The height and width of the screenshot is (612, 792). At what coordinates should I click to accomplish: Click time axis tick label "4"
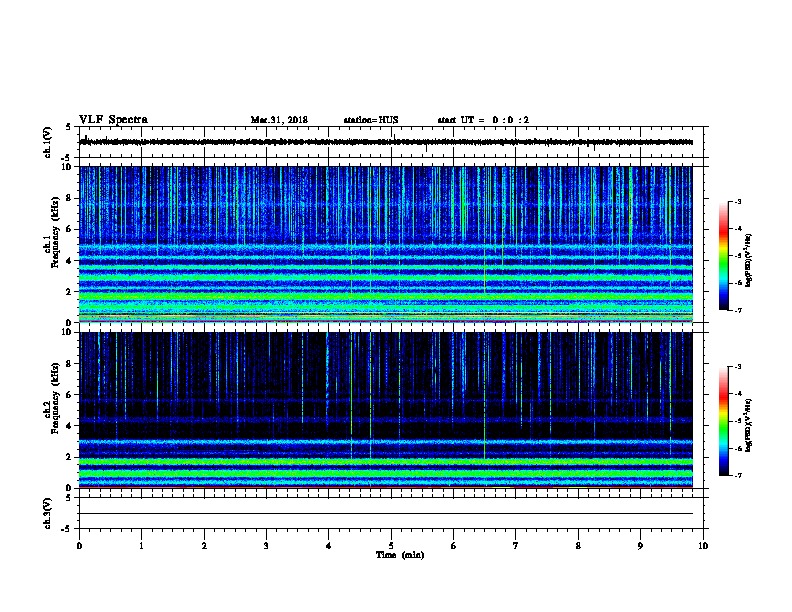click(328, 546)
